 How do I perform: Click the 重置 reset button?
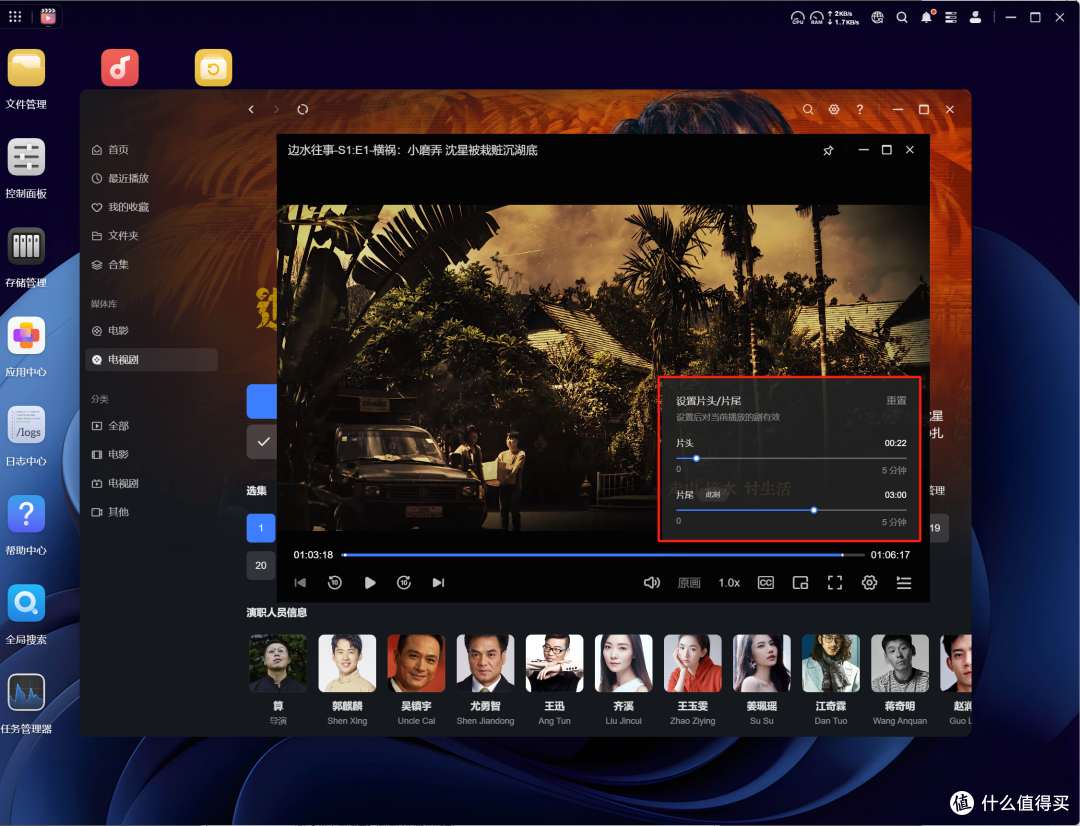point(896,400)
